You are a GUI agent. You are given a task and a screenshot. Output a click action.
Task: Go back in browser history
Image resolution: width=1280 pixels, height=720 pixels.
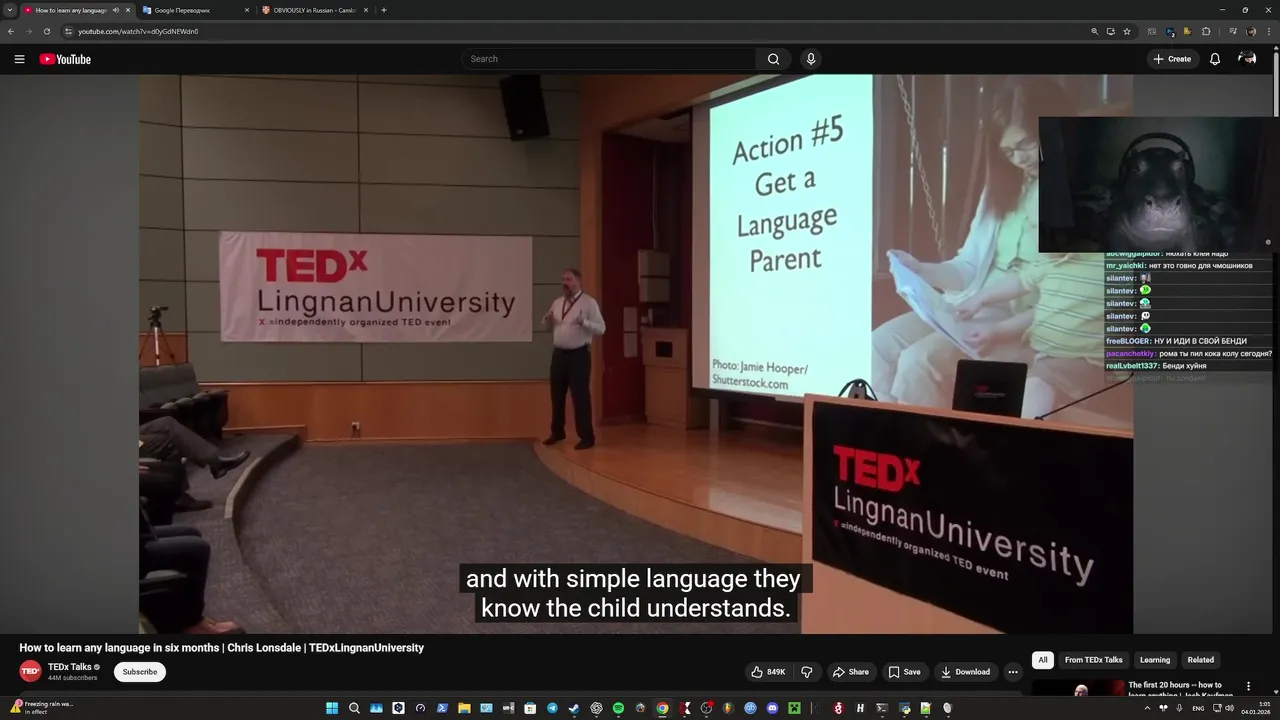[11, 31]
